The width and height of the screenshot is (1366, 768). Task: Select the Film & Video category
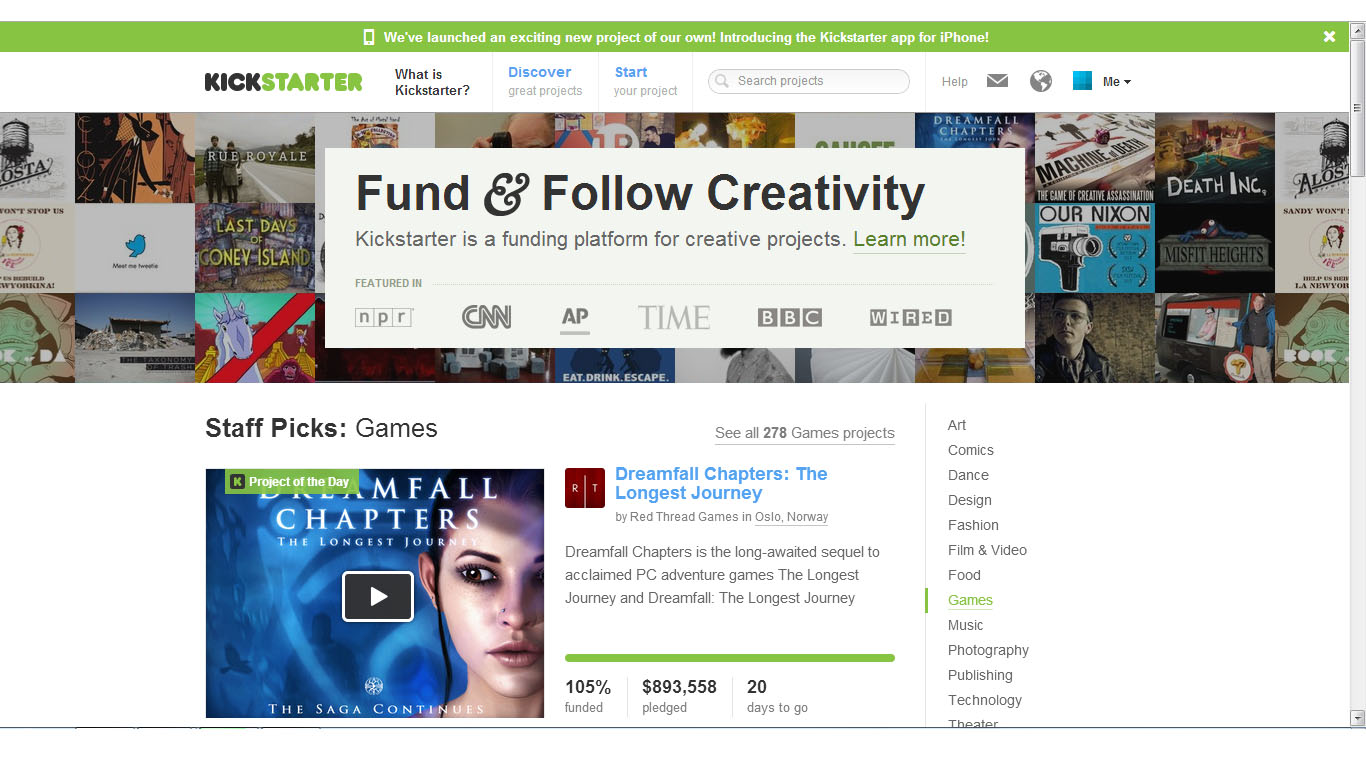(987, 550)
